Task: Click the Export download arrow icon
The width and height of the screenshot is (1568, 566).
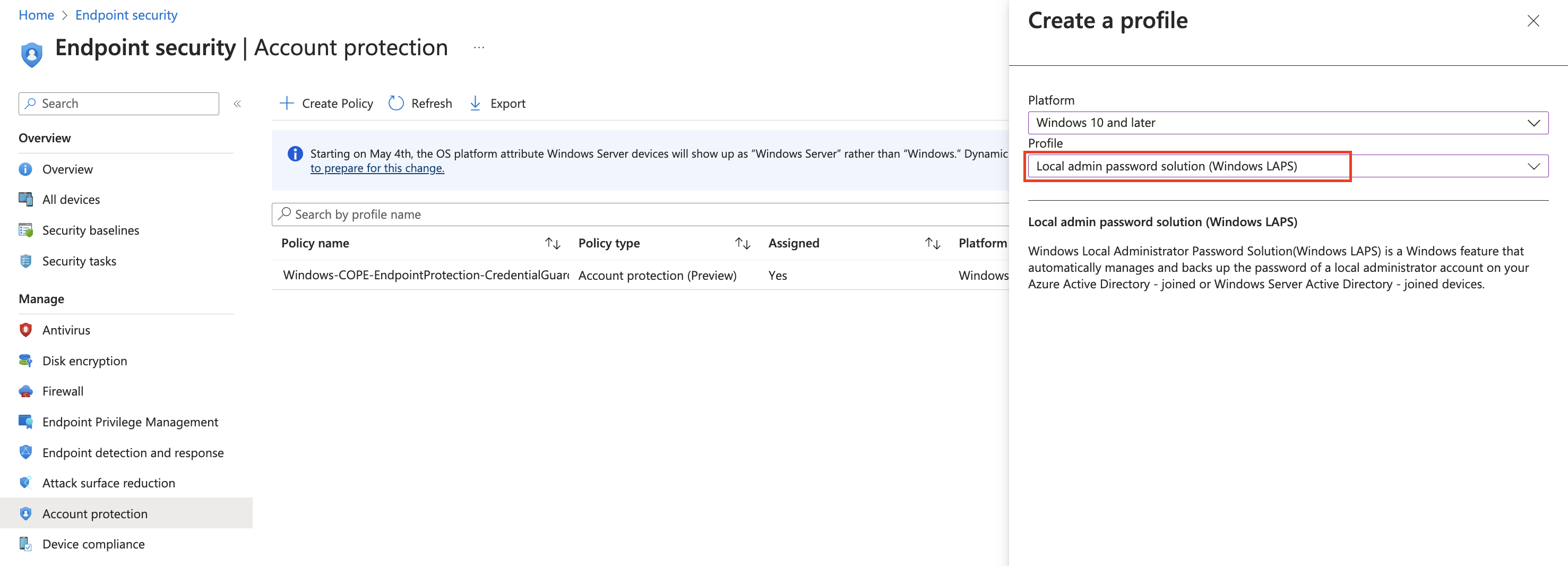Action: click(x=476, y=103)
